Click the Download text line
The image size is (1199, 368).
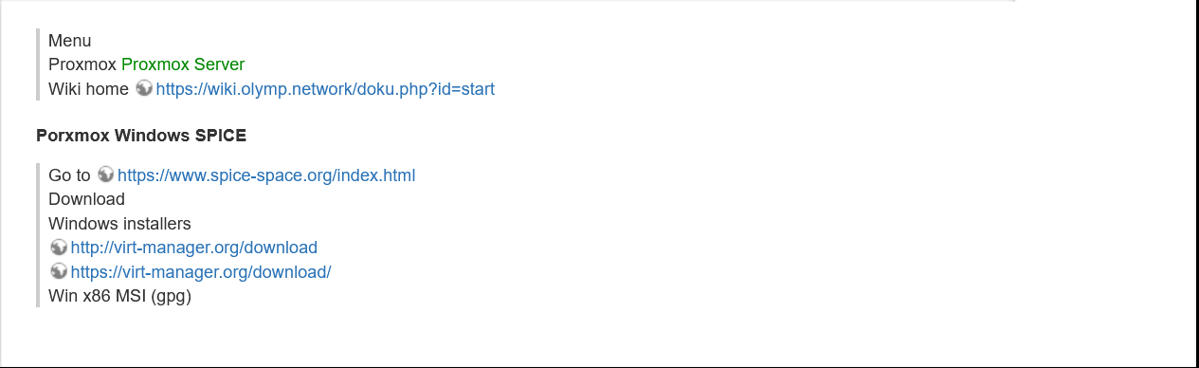(86, 200)
